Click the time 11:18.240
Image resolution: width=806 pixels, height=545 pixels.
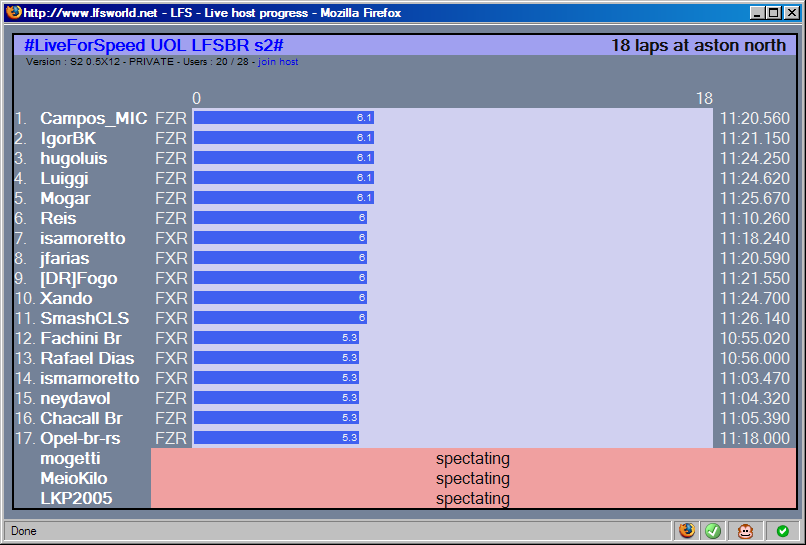click(x=754, y=239)
